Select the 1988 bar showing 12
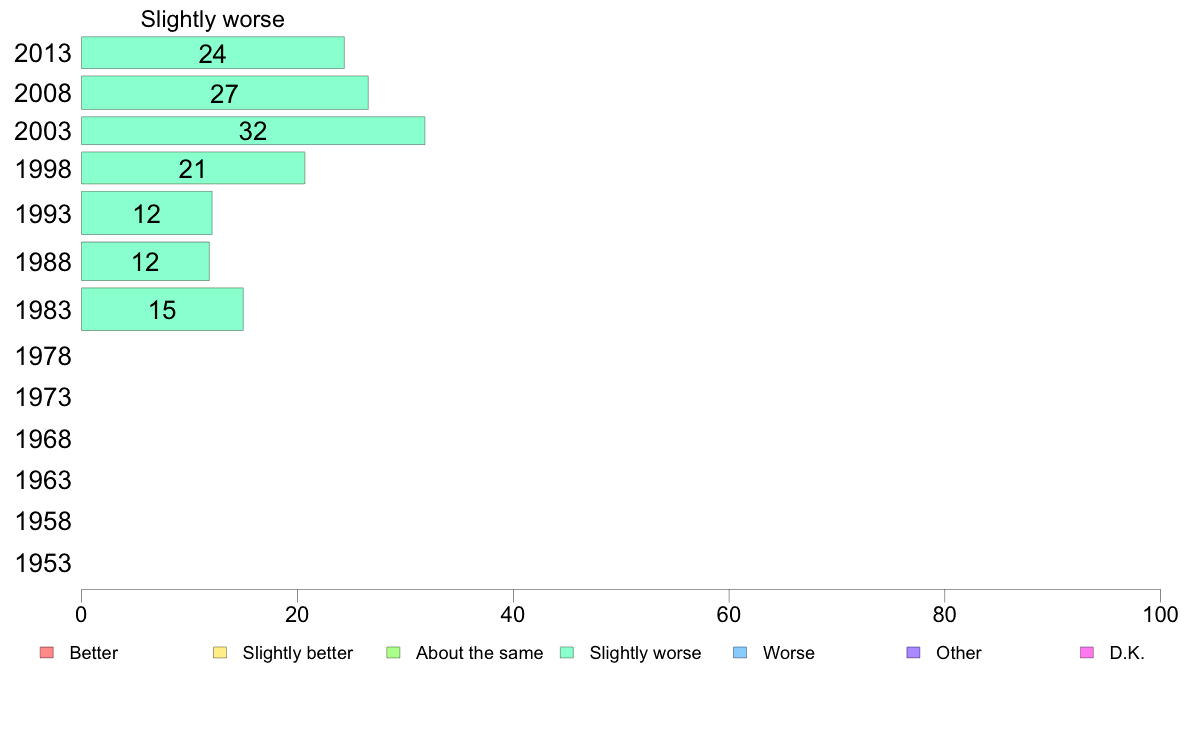 145,262
